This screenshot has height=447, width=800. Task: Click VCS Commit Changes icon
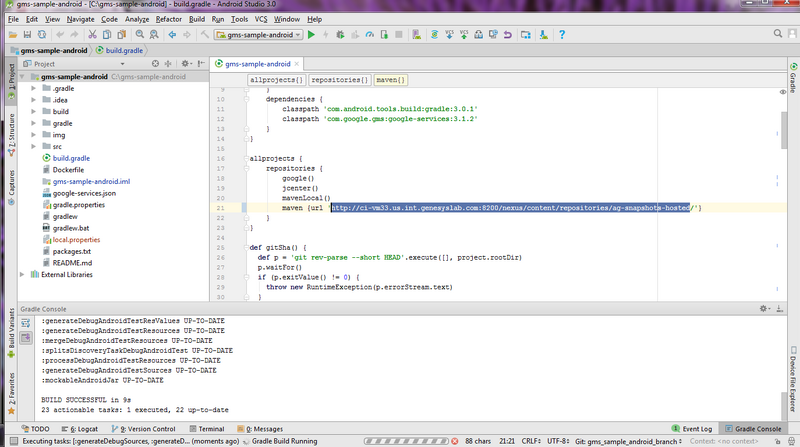tap(464, 35)
